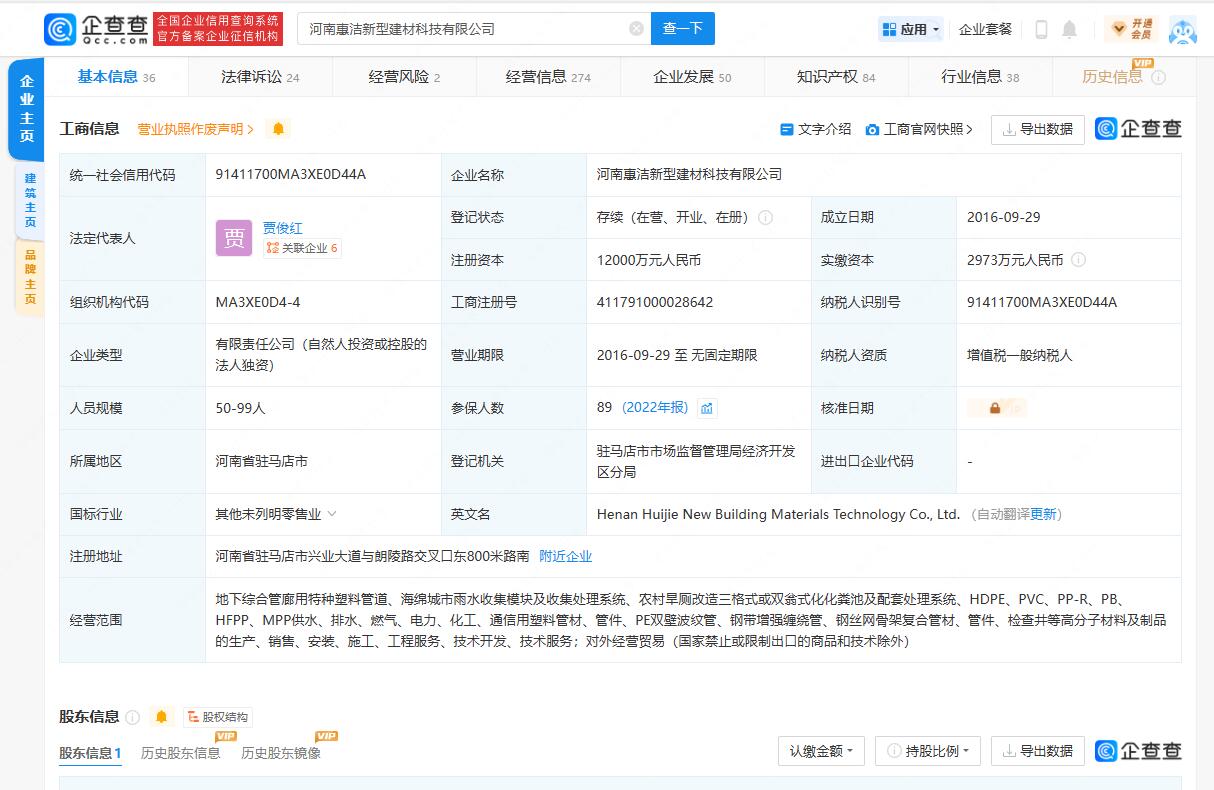This screenshot has width=1214, height=790.
Task: Expand 营业执照作废声明 link
Action: 196,129
